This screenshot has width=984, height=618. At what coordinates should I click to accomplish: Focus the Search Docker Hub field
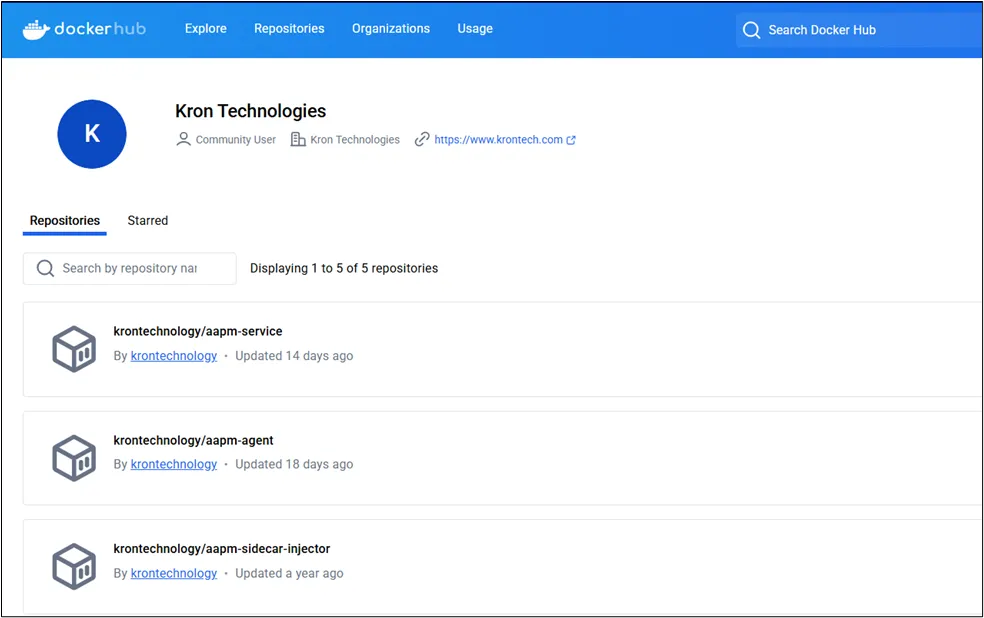click(860, 30)
